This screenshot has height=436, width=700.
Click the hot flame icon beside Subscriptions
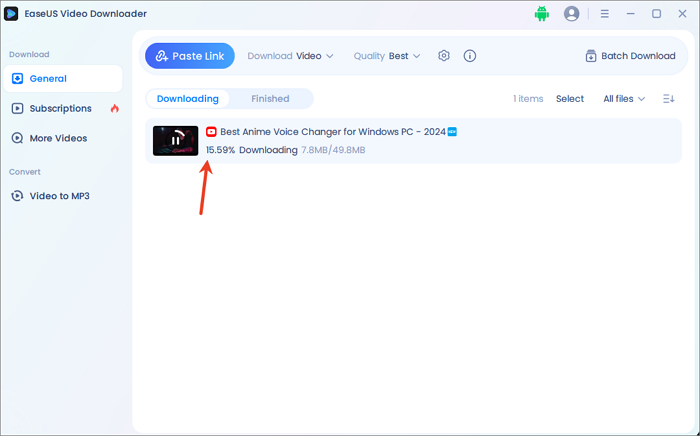(115, 108)
